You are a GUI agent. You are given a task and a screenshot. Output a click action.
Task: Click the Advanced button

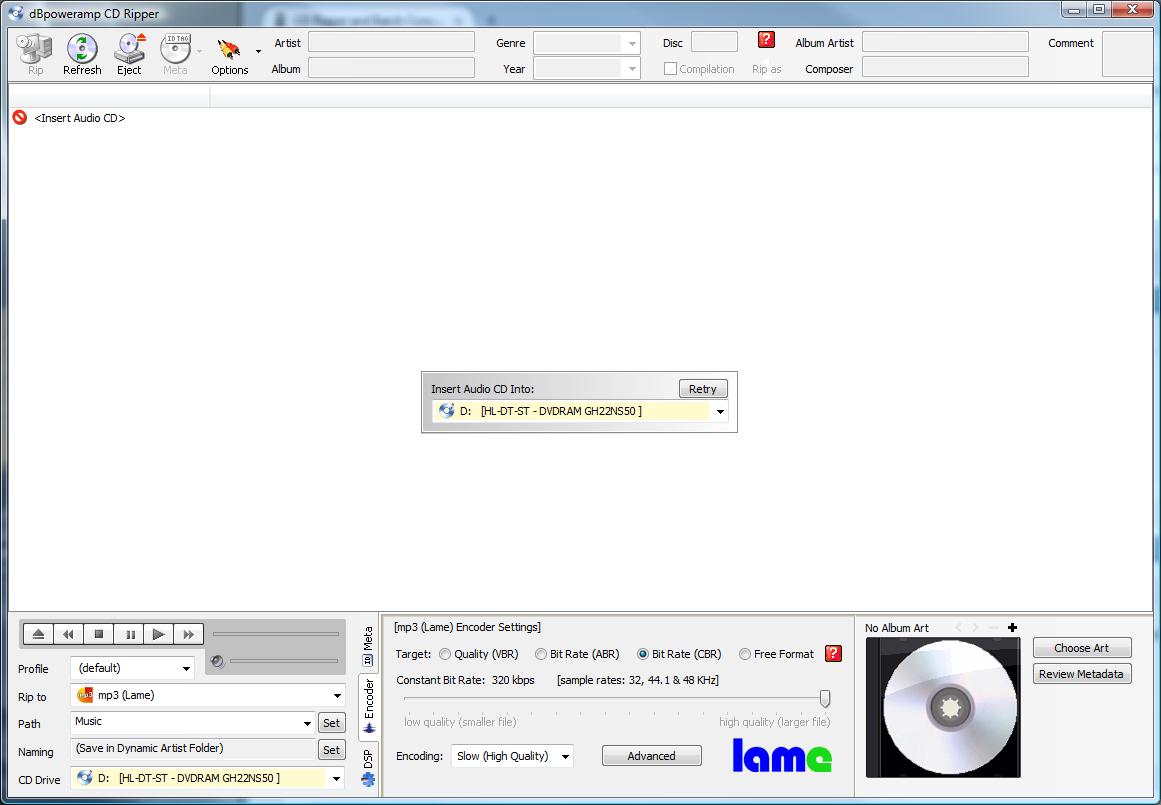pyautogui.click(x=652, y=755)
